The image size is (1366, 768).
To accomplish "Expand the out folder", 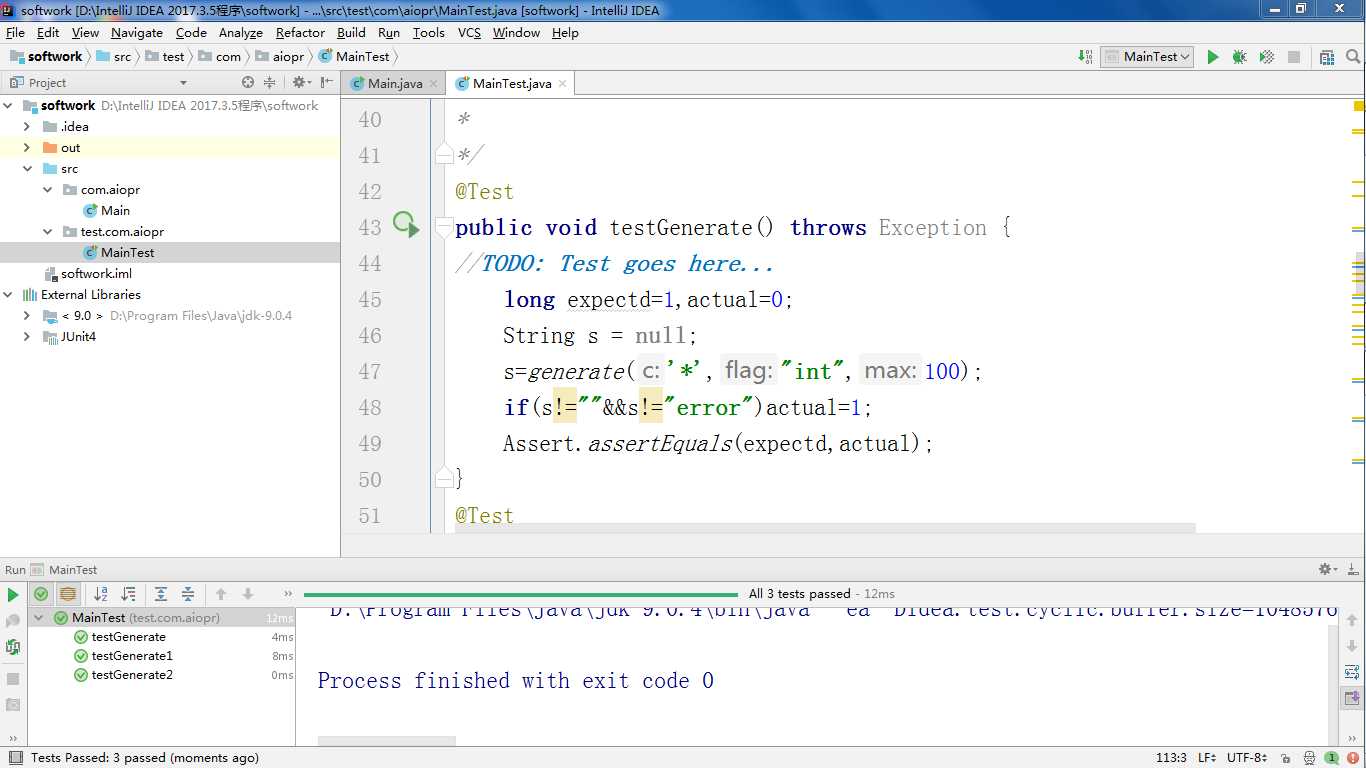I will click(27, 147).
